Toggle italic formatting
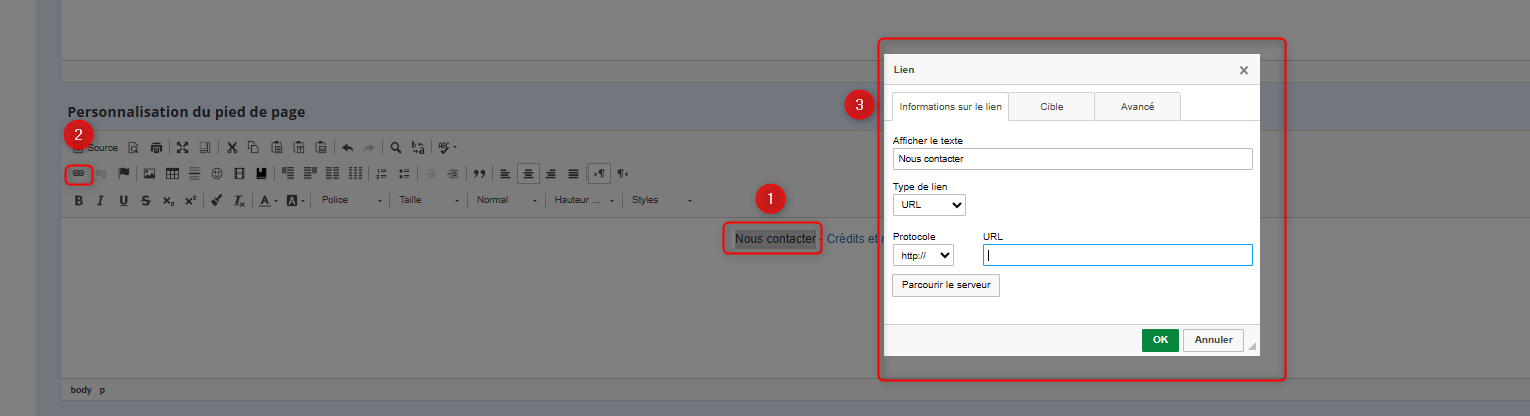 [x=100, y=201]
